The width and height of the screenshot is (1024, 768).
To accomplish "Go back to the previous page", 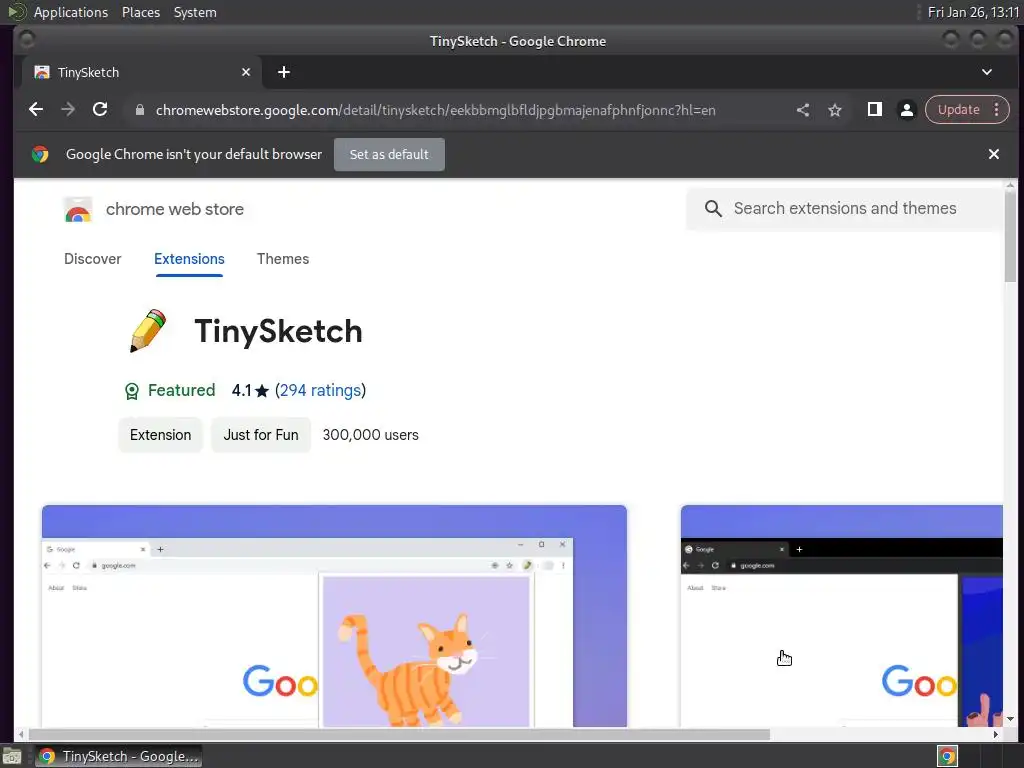I will tap(36, 110).
